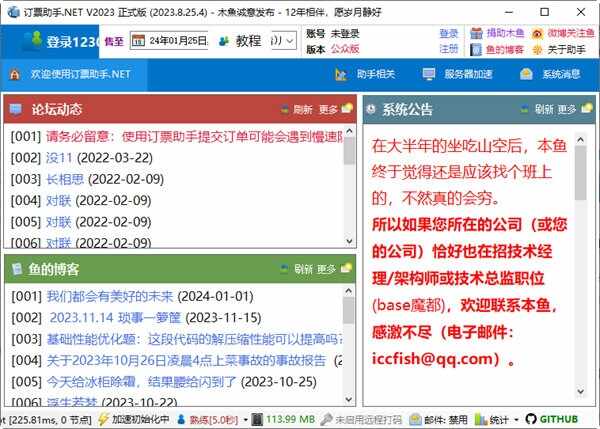The height and width of the screenshot is (429, 600).
Task: Open forum post 长相思
Action: 65,179
